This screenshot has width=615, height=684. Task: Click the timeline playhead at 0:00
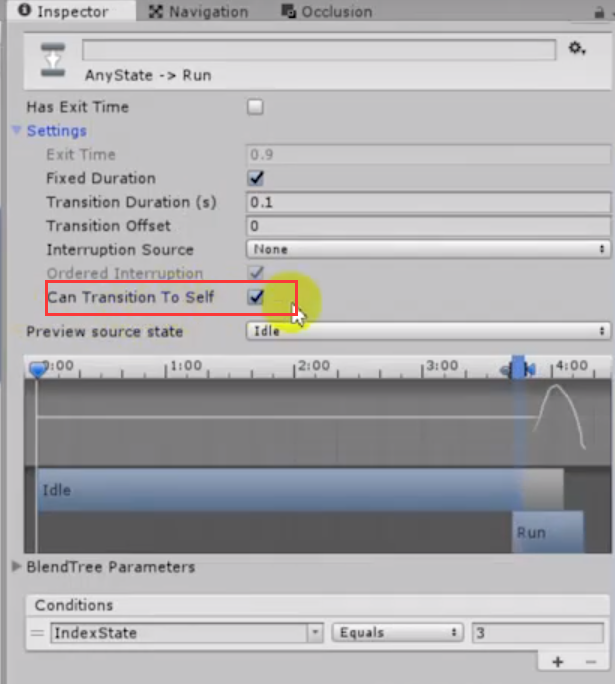[x=38, y=369]
